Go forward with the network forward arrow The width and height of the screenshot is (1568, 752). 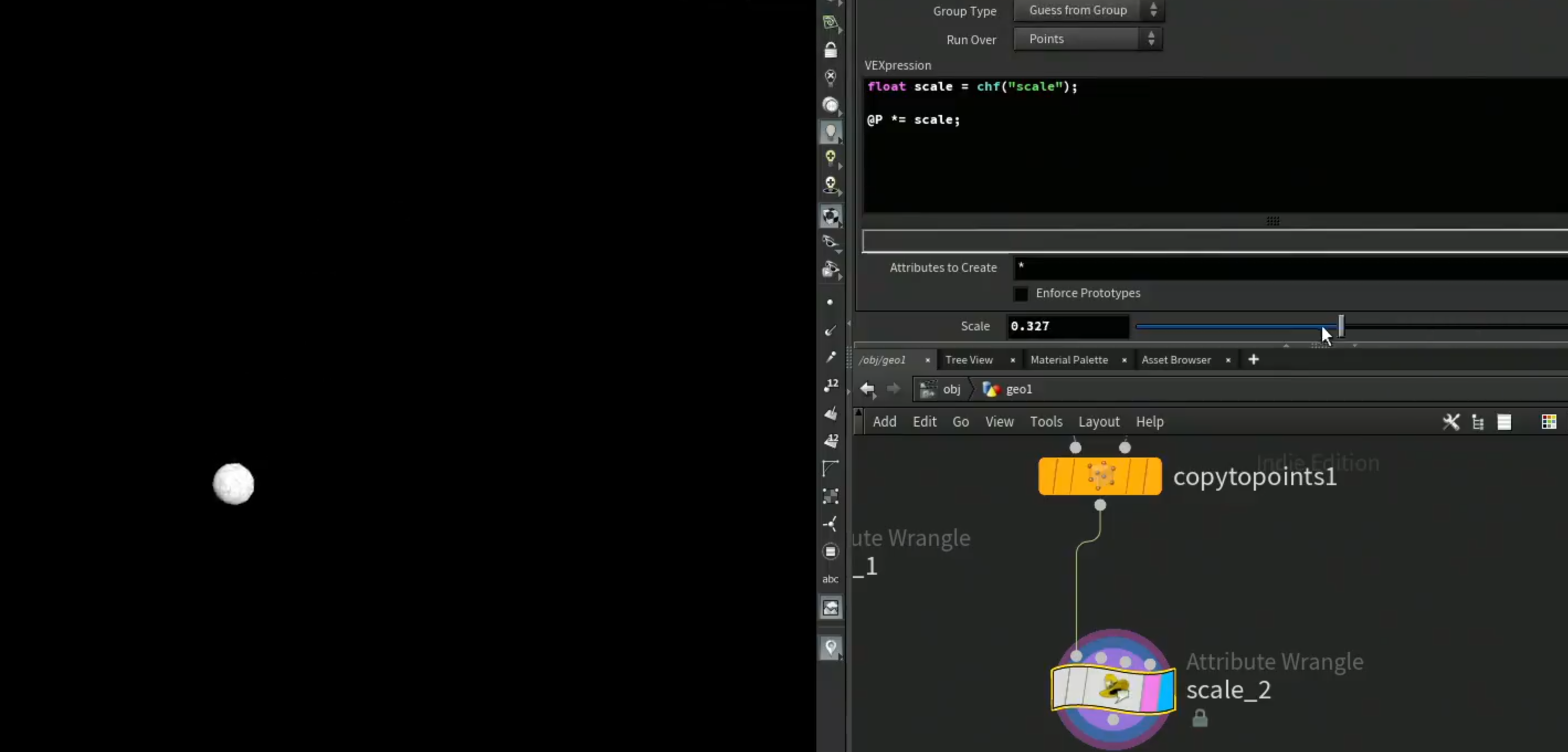point(893,389)
